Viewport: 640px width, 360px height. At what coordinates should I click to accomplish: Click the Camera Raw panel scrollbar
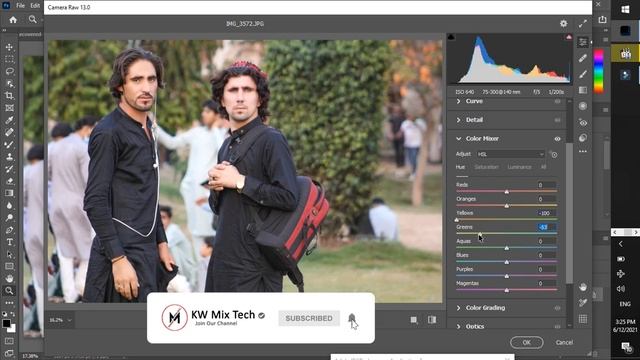569,213
